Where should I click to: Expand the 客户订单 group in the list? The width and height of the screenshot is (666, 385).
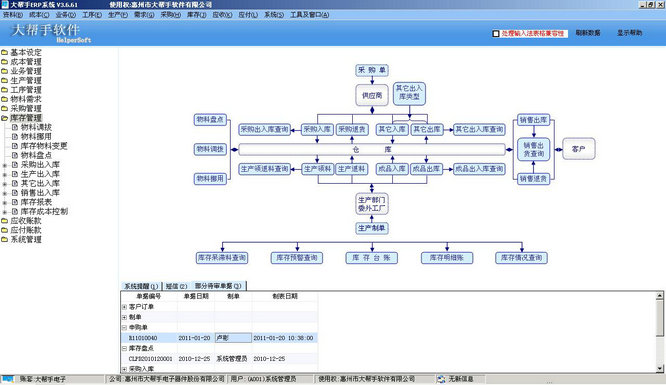tap(124, 307)
